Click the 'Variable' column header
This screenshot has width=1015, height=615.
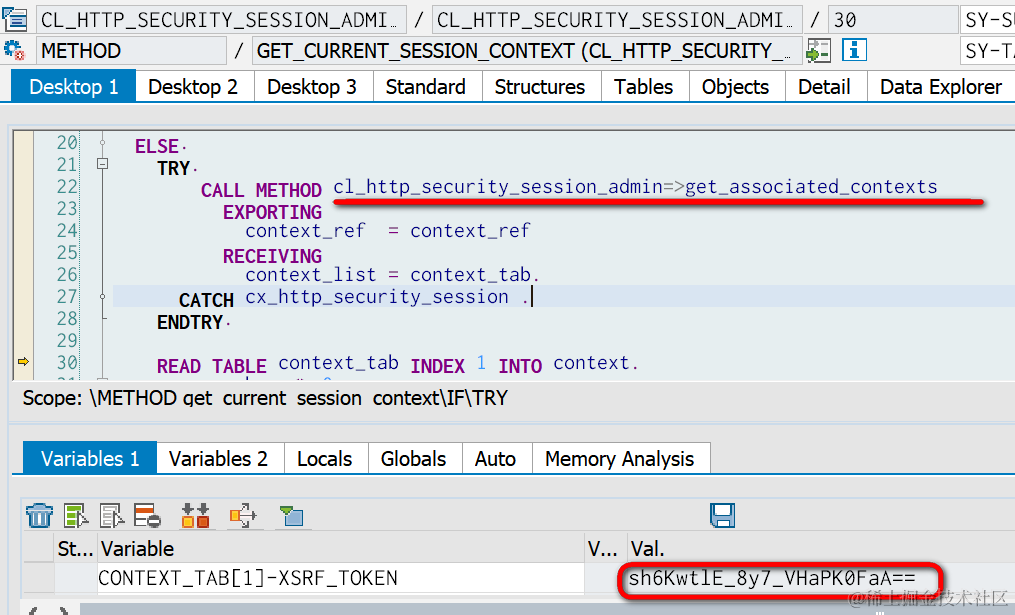(x=341, y=548)
